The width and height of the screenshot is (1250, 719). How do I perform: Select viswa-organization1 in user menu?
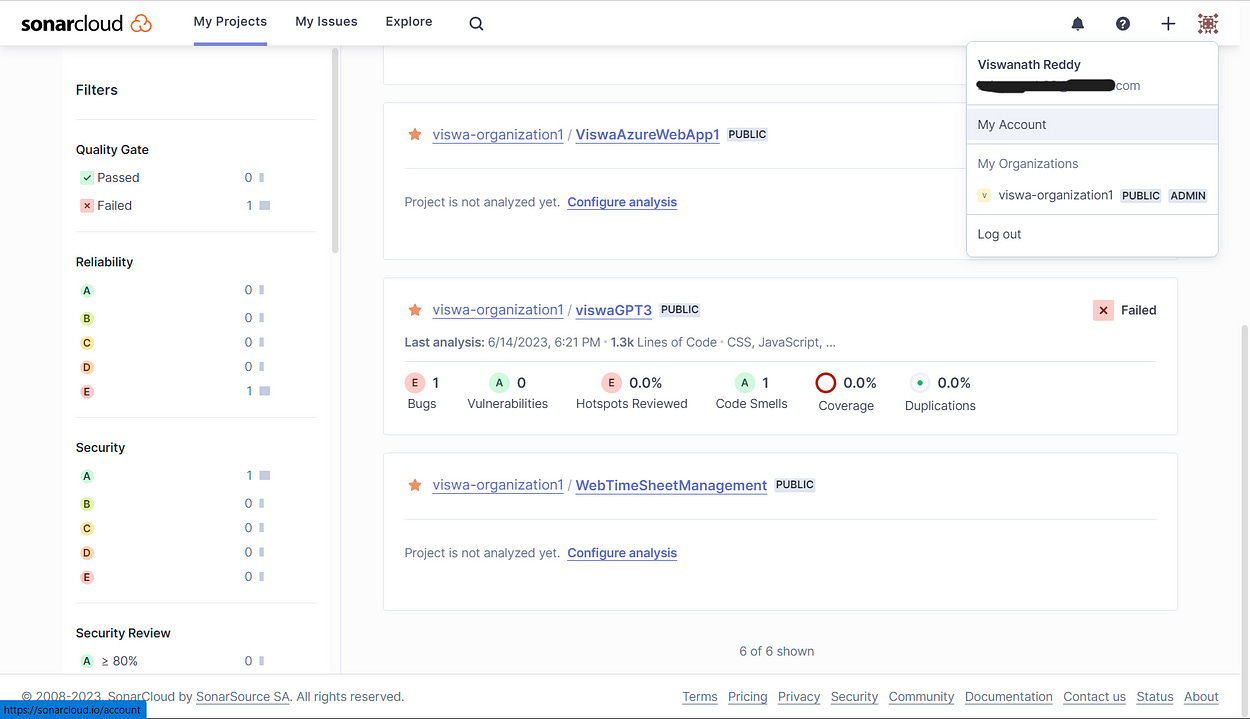[x=1092, y=196]
